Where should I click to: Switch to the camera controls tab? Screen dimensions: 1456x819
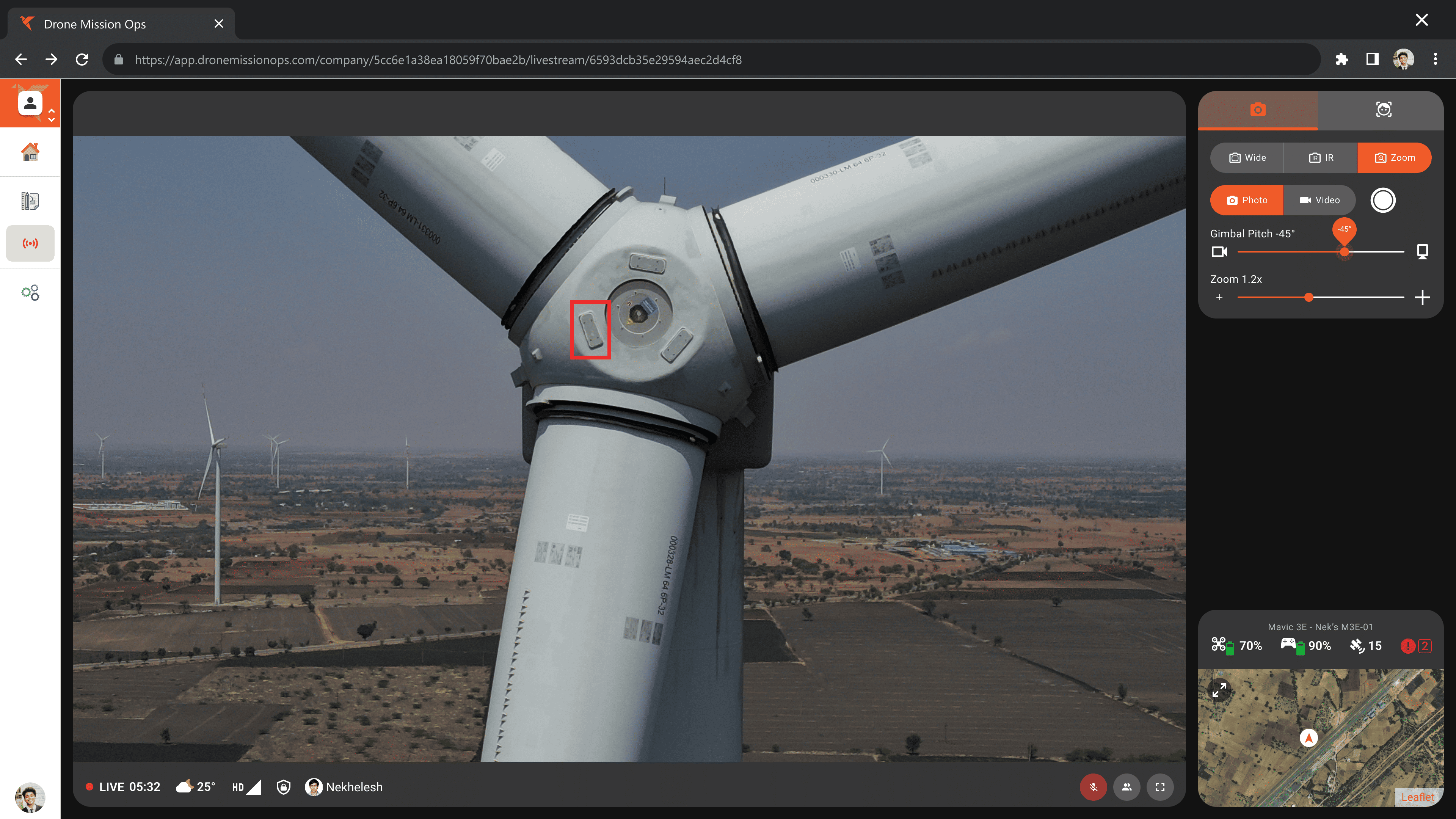(x=1258, y=110)
